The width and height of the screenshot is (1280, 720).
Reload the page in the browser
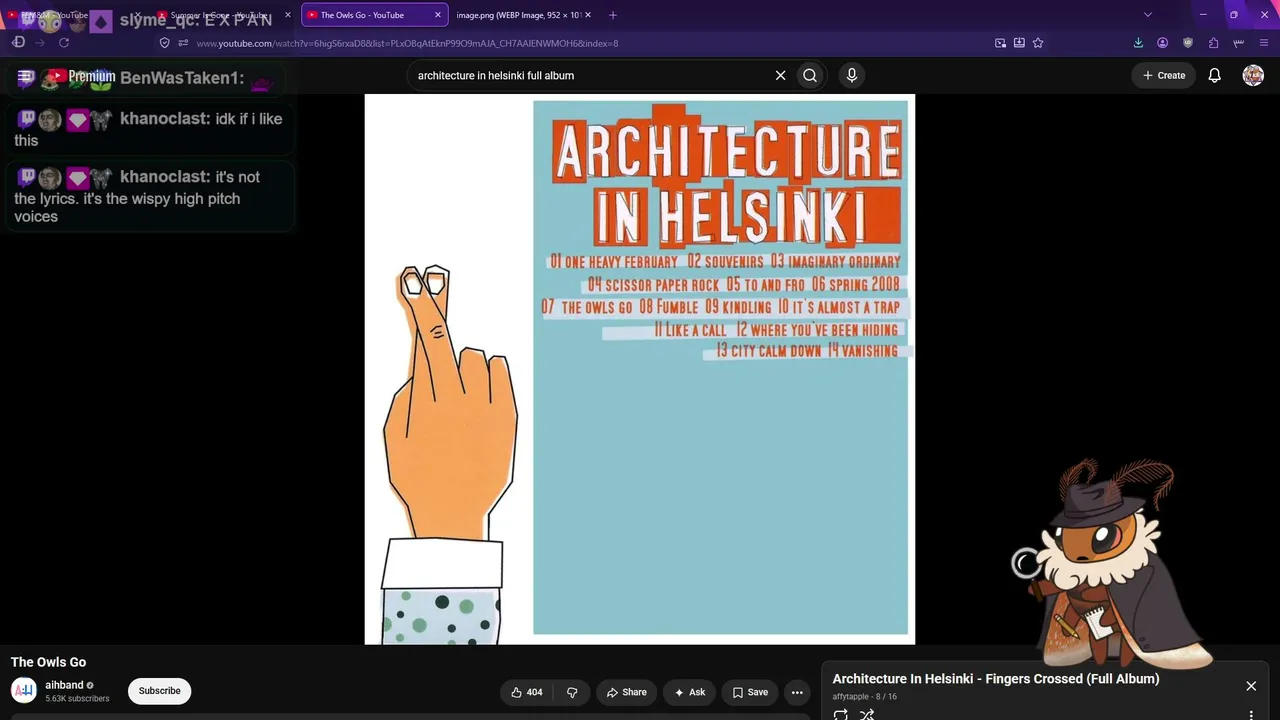[x=64, y=43]
